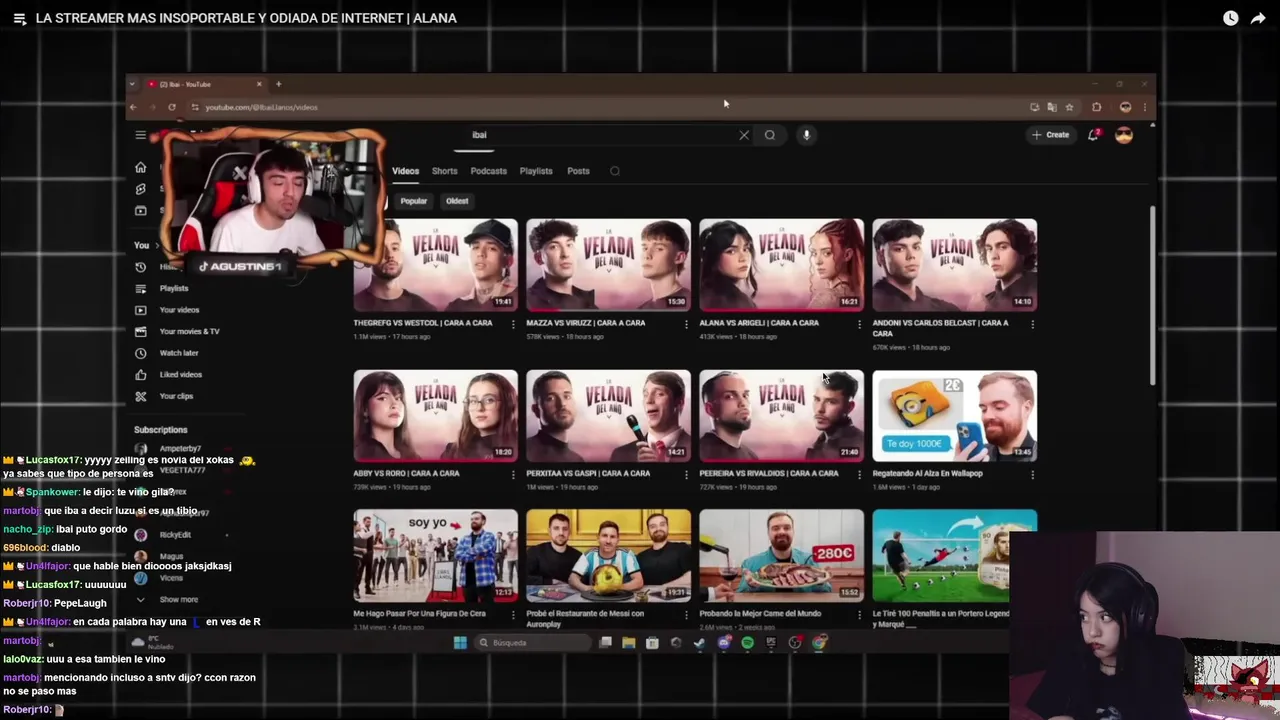
Task: Sort videos by Oldest
Action: point(457,201)
